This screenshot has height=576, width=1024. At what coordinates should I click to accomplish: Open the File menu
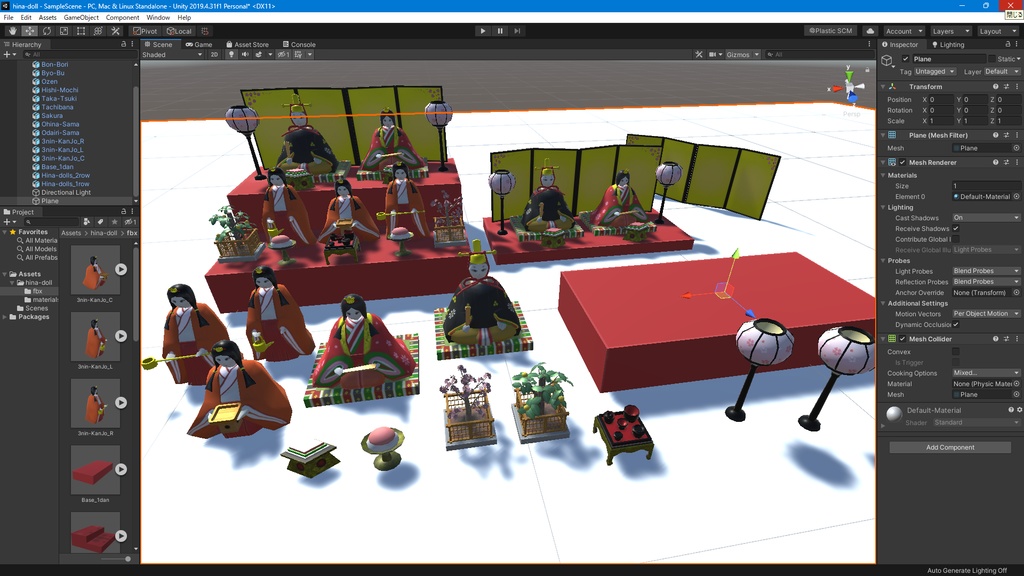pyautogui.click(x=8, y=18)
